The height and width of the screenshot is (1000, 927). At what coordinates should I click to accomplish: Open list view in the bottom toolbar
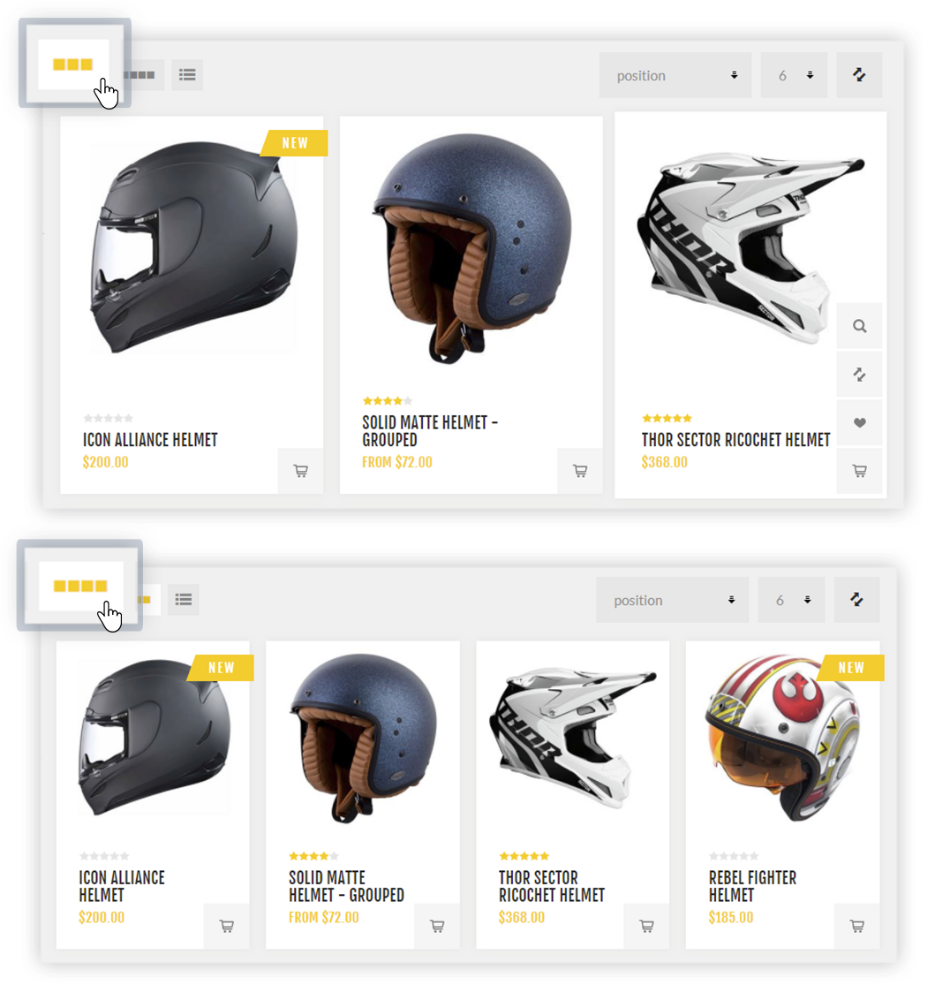[x=184, y=599]
